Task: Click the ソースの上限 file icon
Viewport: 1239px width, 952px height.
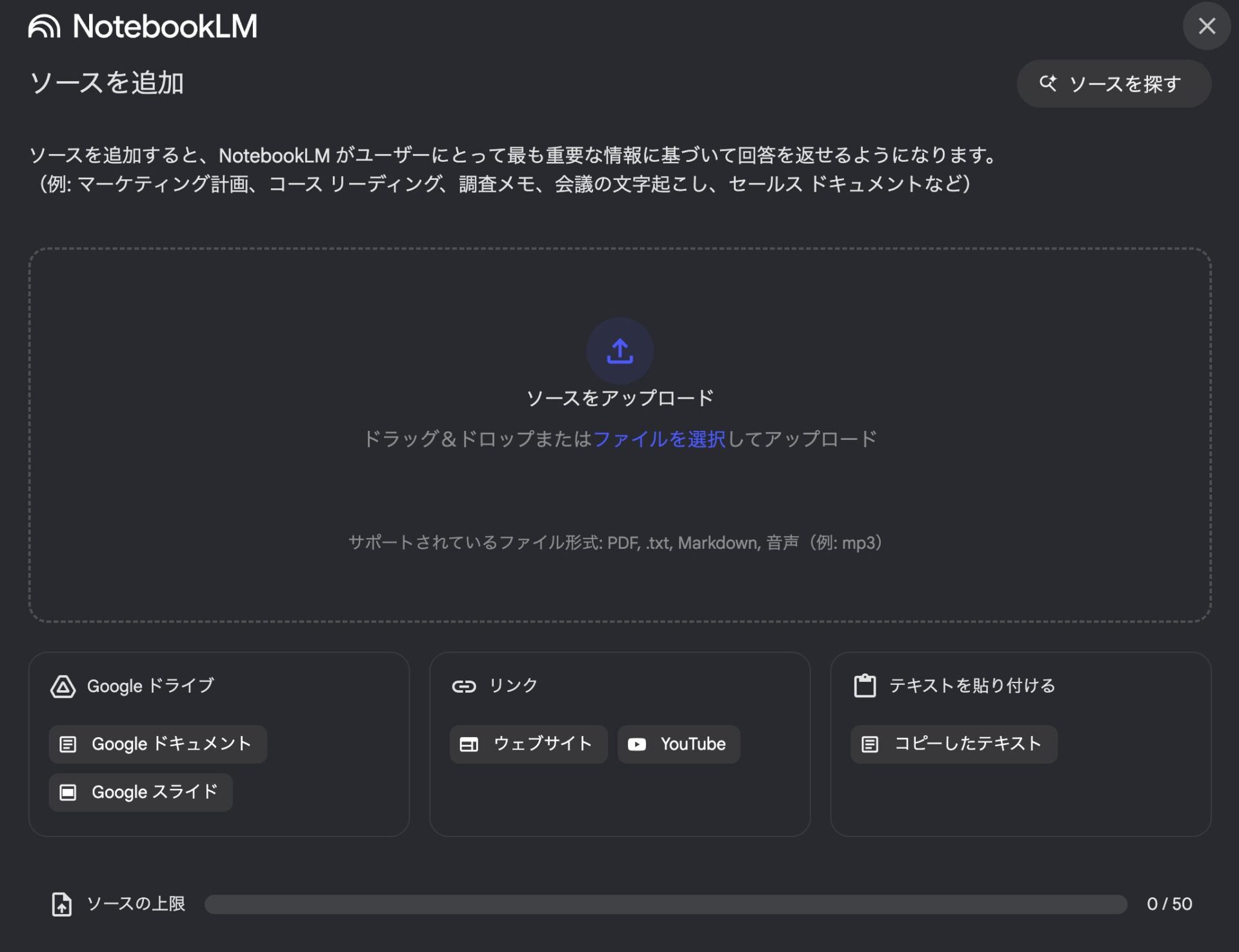Action: click(62, 904)
